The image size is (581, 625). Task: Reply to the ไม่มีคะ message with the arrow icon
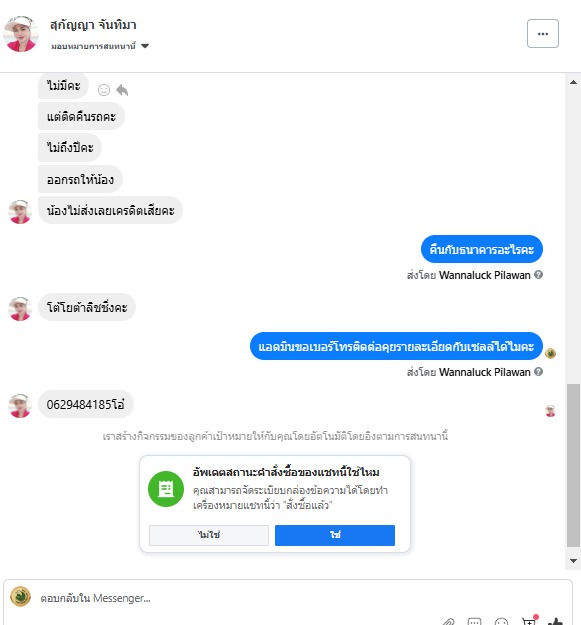[x=122, y=90]
